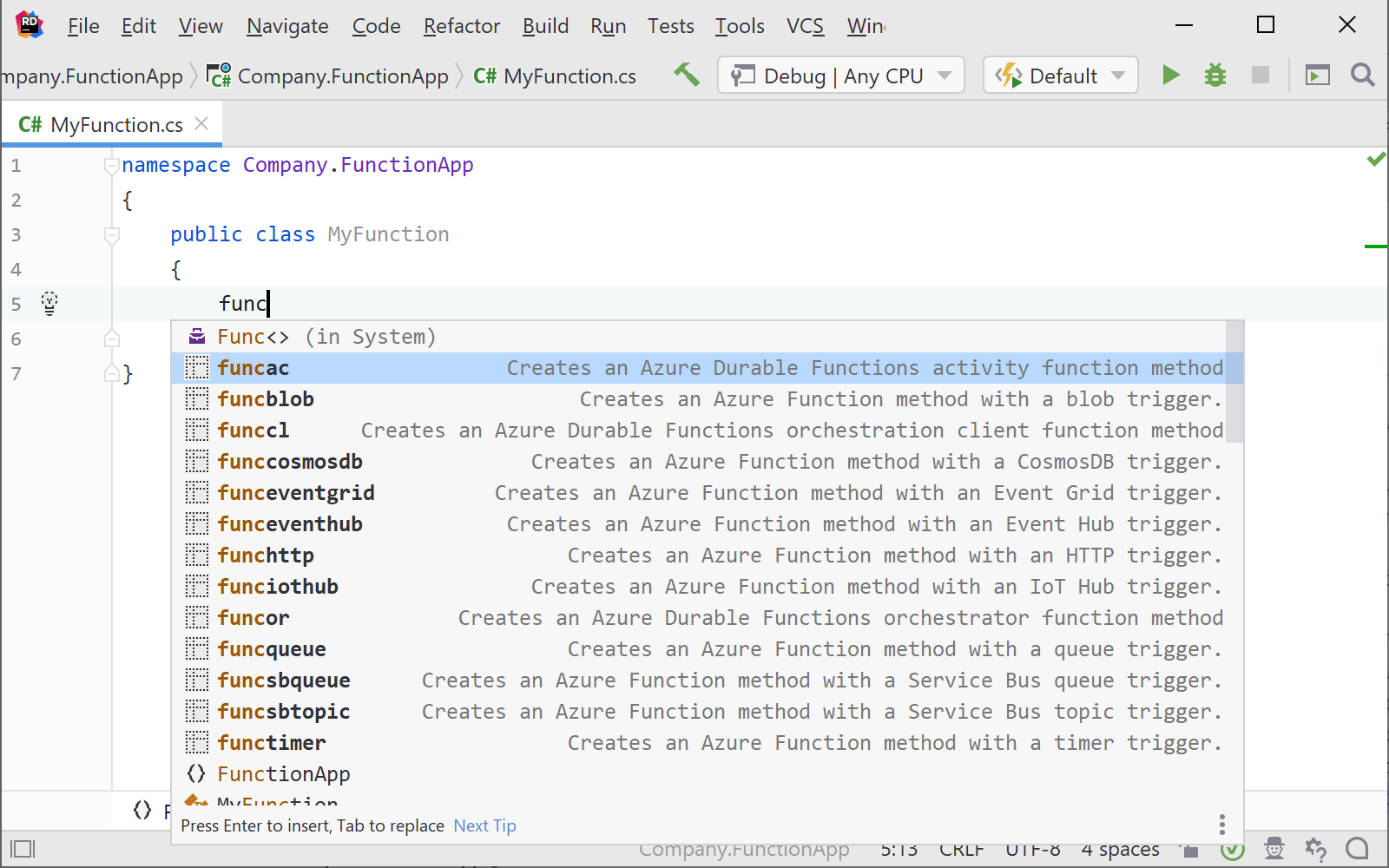Click the green marker in editor error stripe
The height and width of the screenshot is (868, 1389).
pyautogui.click(x=1376, y=247)
